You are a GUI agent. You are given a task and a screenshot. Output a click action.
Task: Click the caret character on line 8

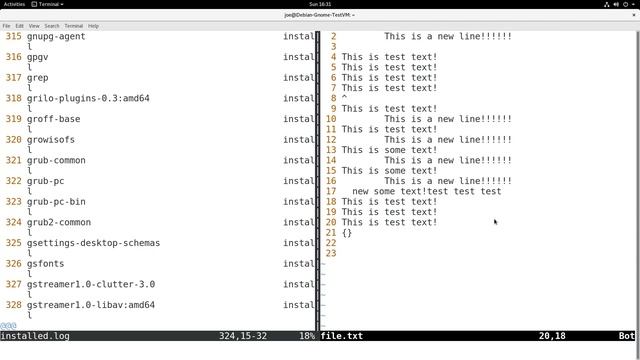point(344,97)
